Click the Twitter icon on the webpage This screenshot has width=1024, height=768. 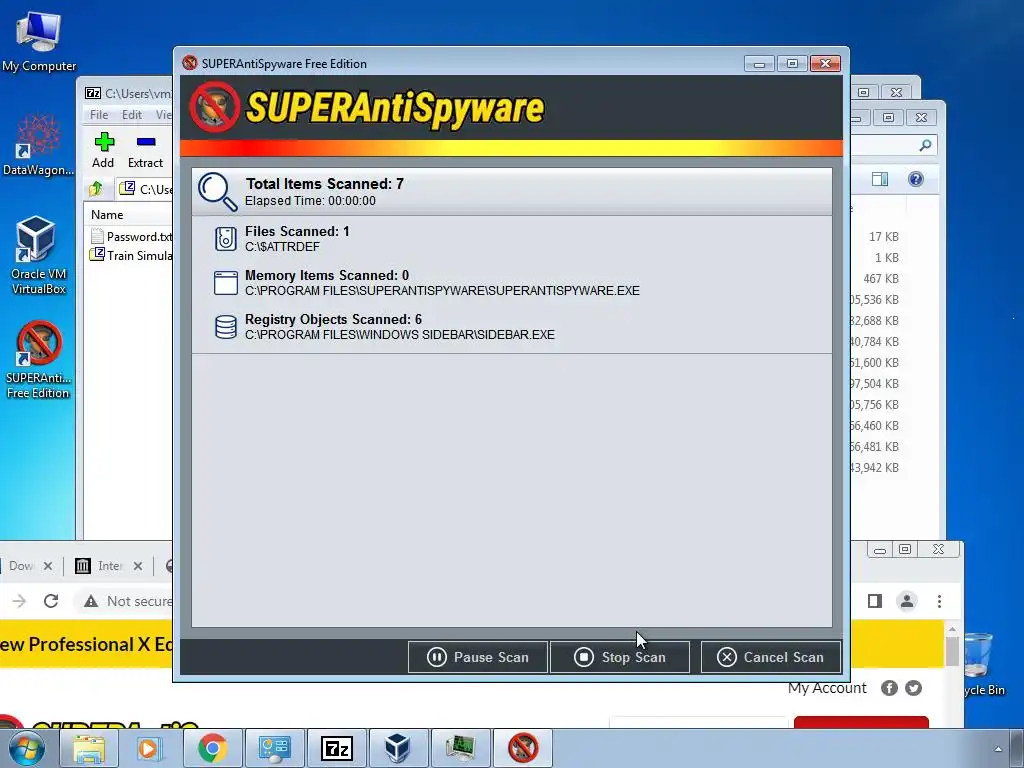coord(913,688)
